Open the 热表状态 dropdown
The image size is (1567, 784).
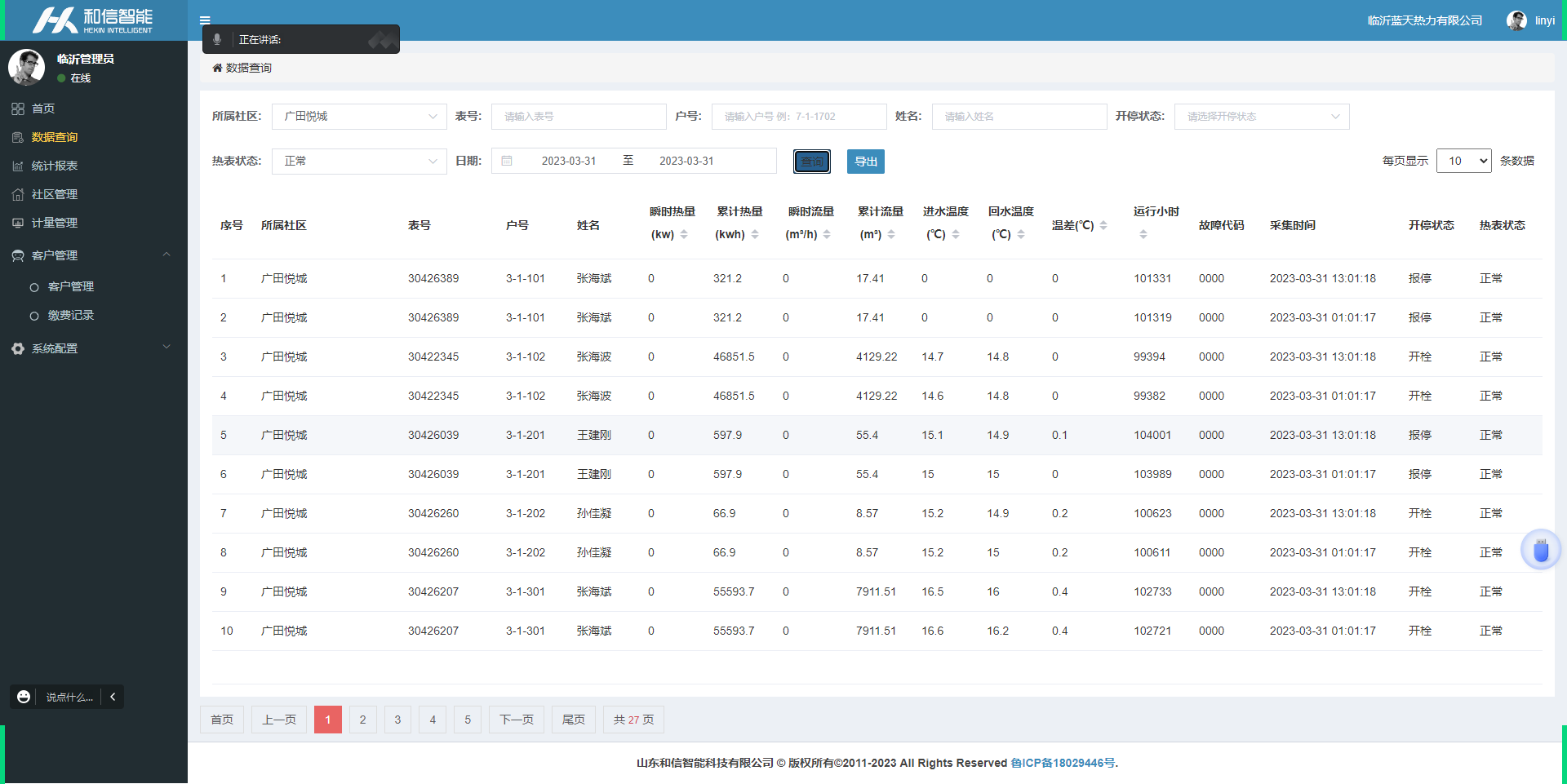359,162
